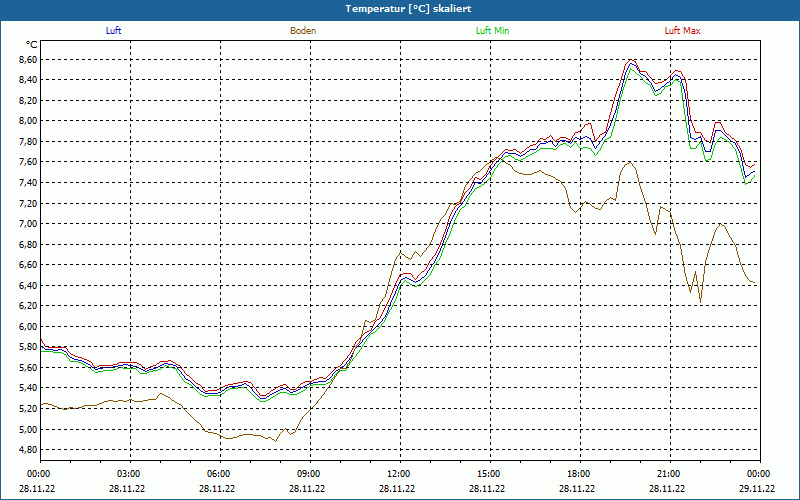
Task: Click the 09:00 time axis label
Action: (x=307, y=474)
